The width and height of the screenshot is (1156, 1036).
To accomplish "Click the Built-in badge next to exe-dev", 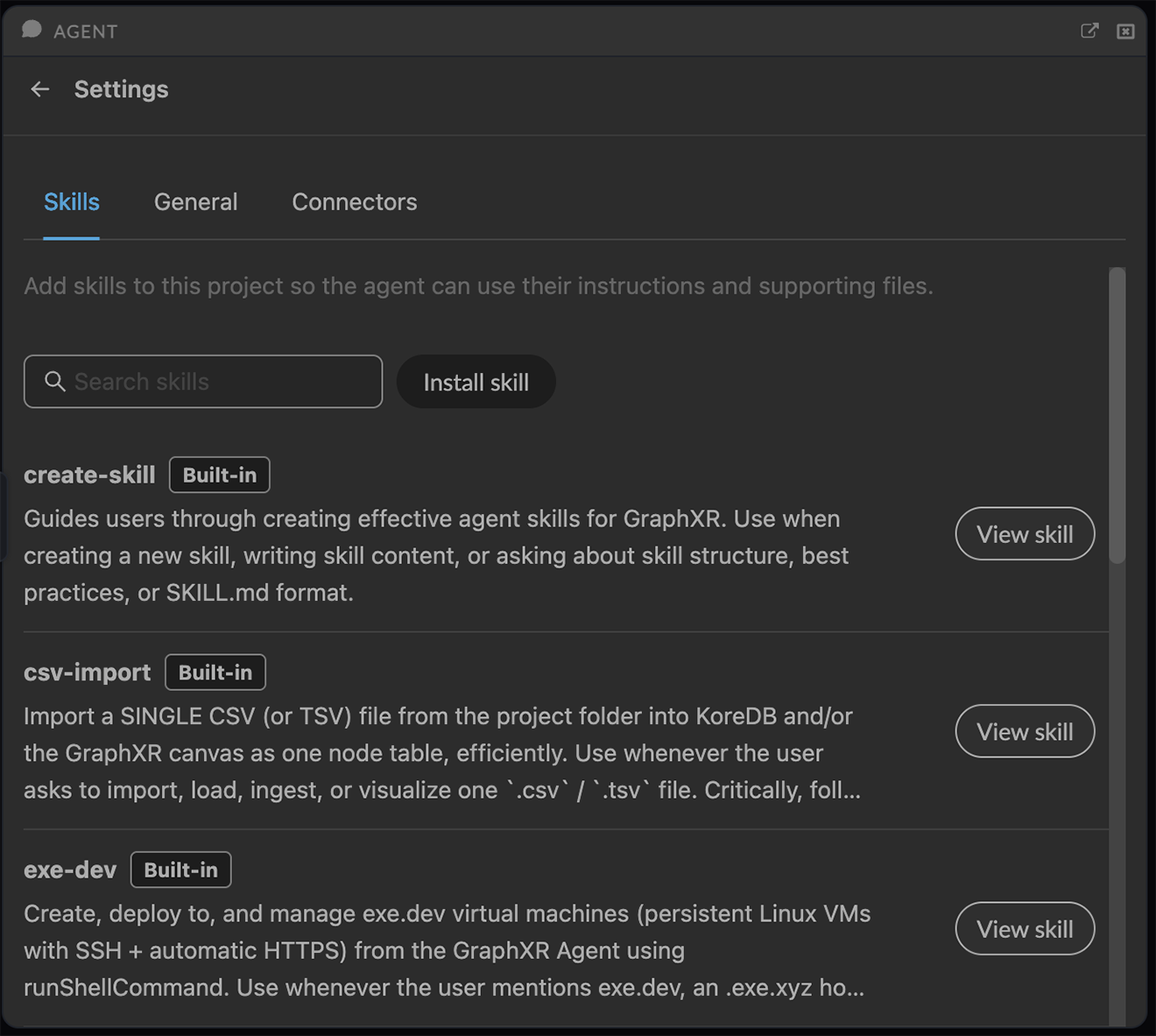I will pos(181,870).
